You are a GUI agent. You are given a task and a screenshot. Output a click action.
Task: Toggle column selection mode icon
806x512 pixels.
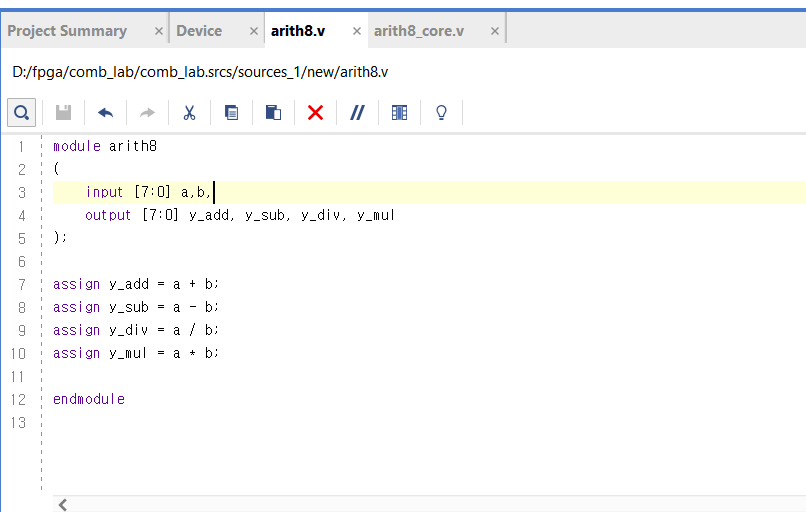pos(399,113)
